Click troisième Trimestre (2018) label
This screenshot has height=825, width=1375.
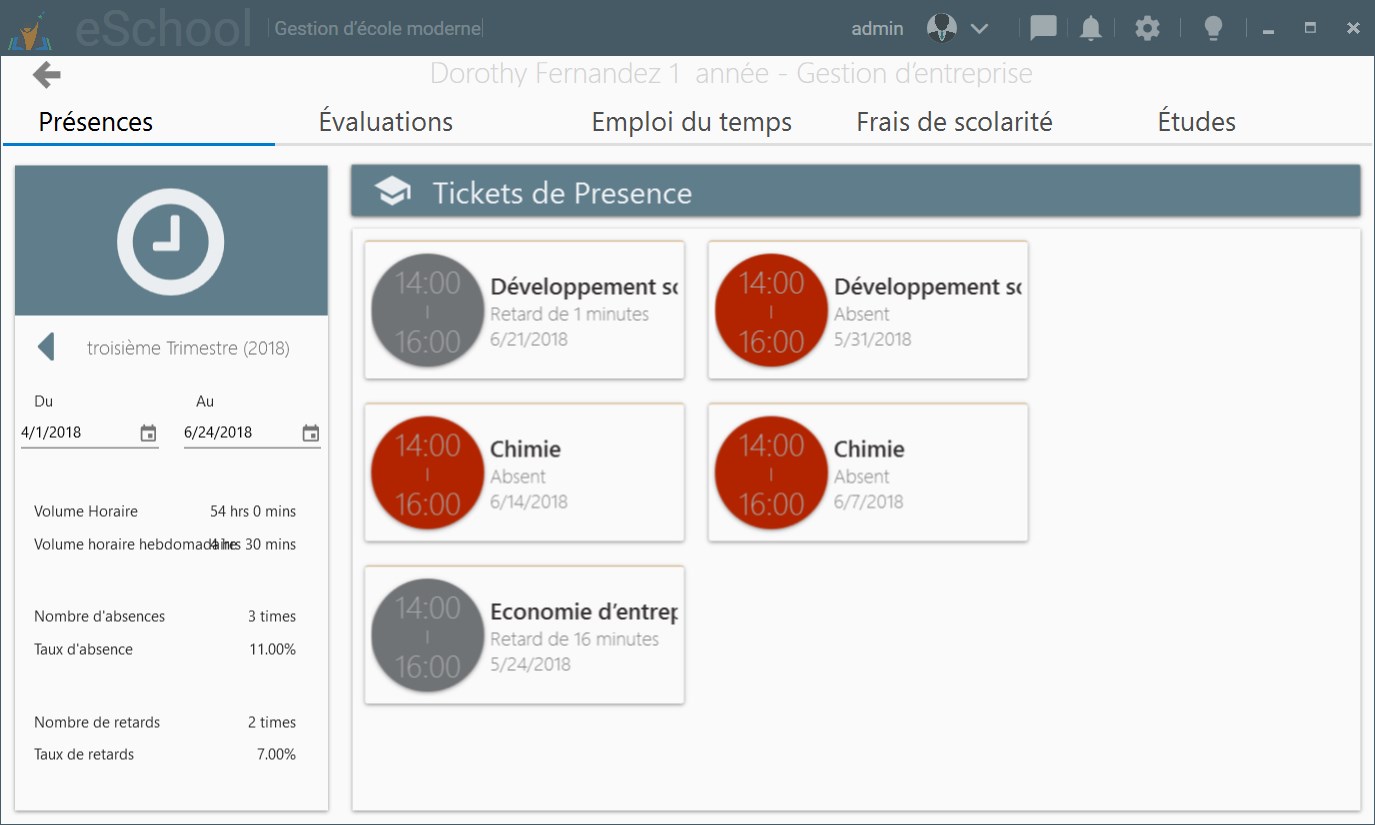(188, 348)
